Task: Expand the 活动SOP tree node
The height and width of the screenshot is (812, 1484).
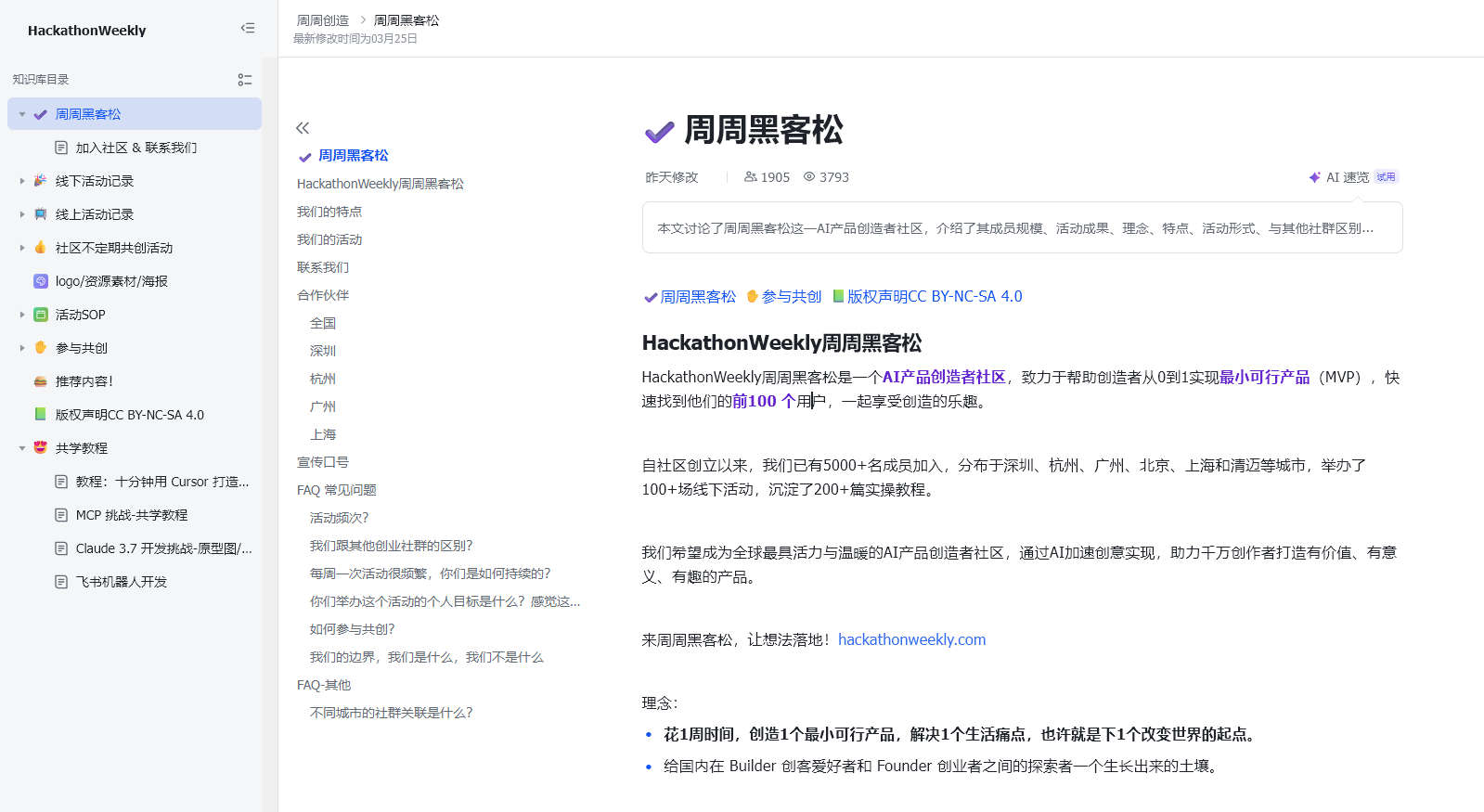Action: [x=22, y=315]
